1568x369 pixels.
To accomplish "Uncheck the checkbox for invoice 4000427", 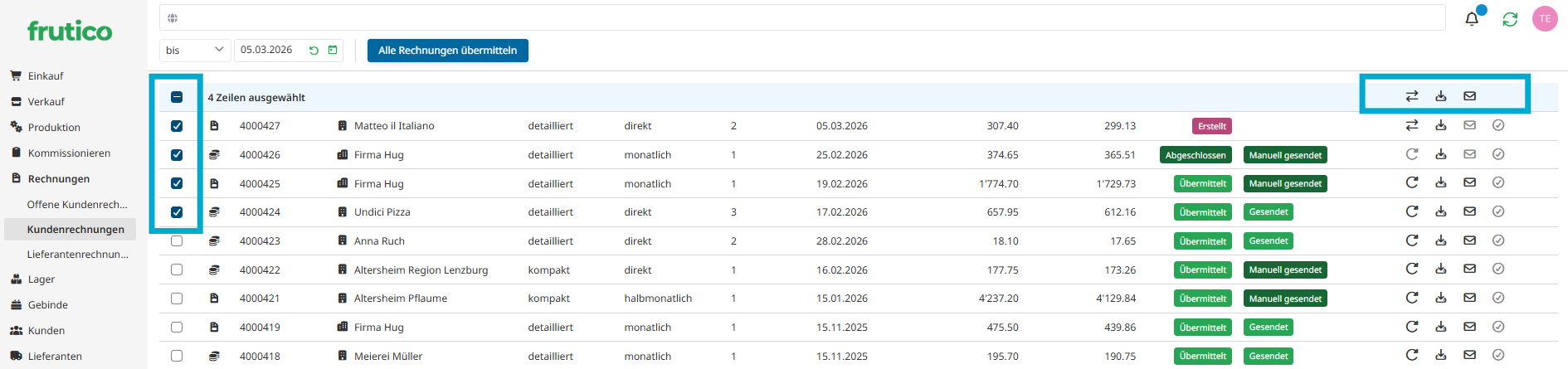I will point(177,126).
